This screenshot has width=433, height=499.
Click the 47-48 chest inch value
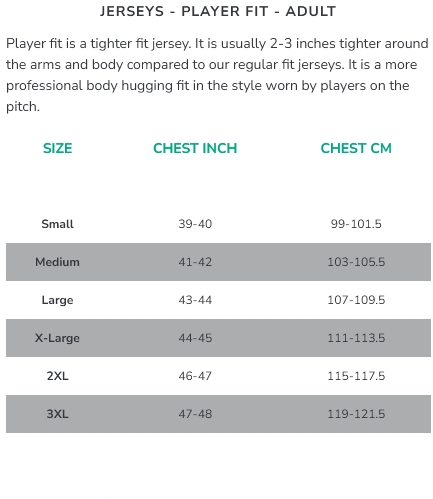[195, 414]
